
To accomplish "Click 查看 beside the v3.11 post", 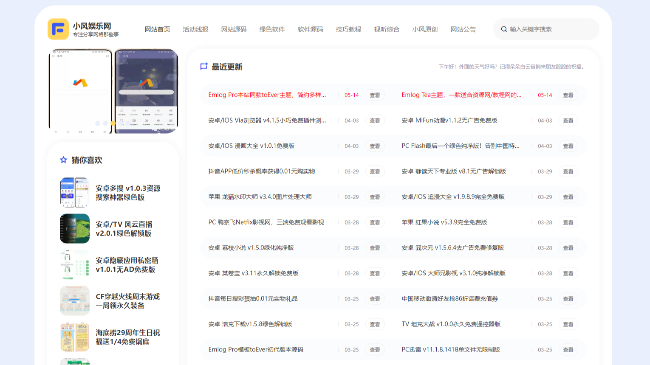I will click(x=375, y=273).
